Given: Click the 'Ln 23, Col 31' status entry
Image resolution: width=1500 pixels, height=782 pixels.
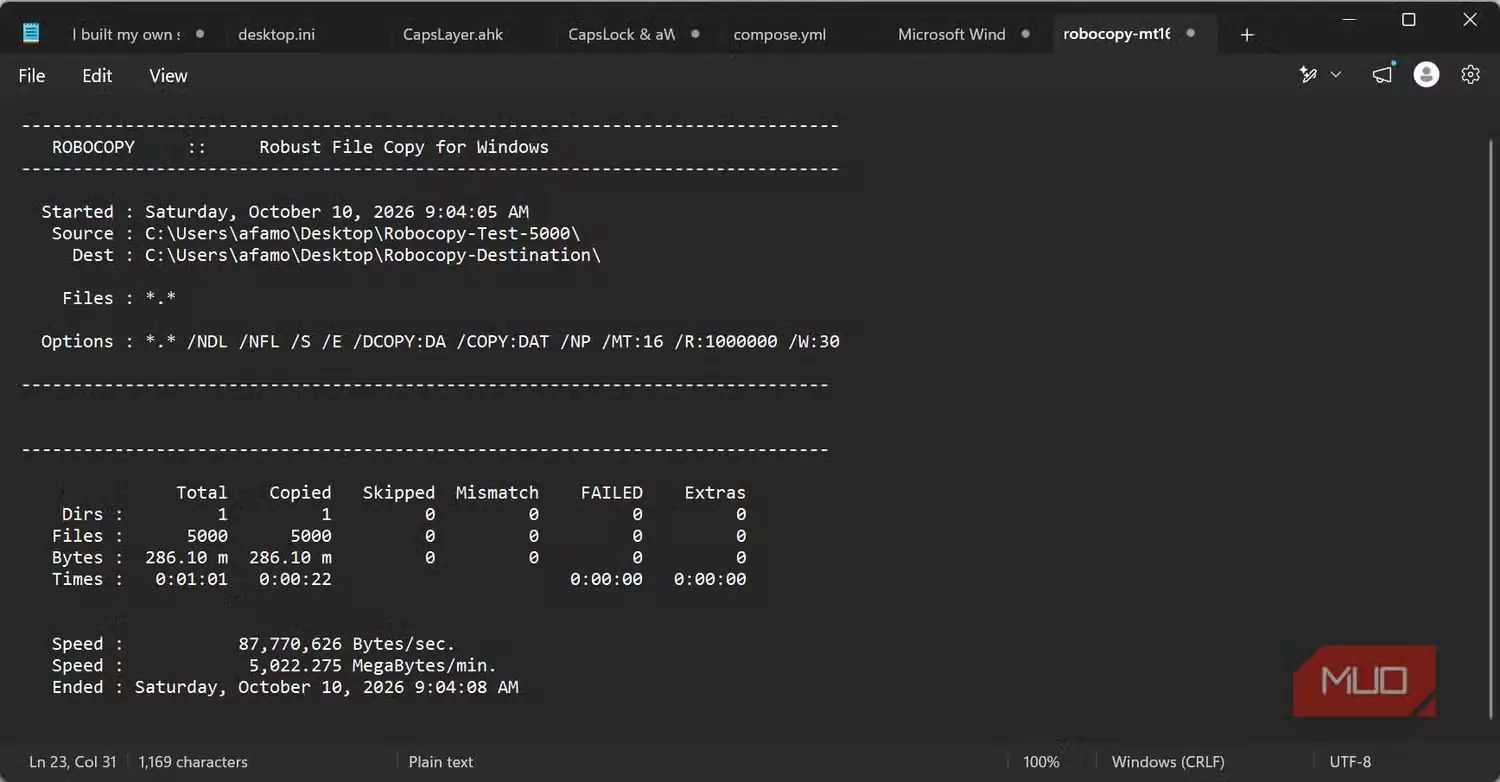Looking at the screenshot, I should click(73, 762).
